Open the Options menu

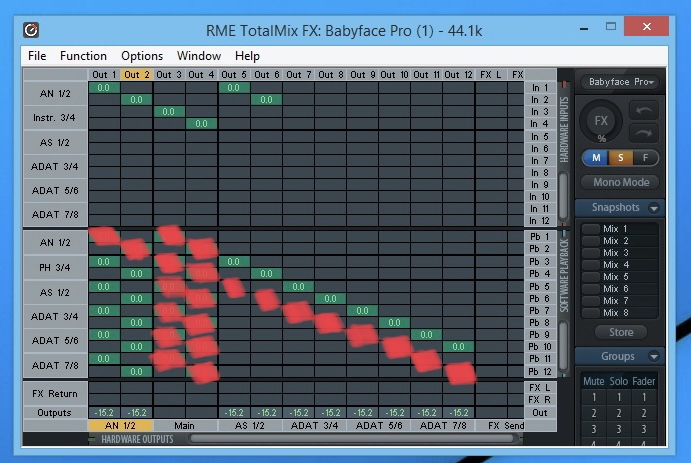[142, 56]
